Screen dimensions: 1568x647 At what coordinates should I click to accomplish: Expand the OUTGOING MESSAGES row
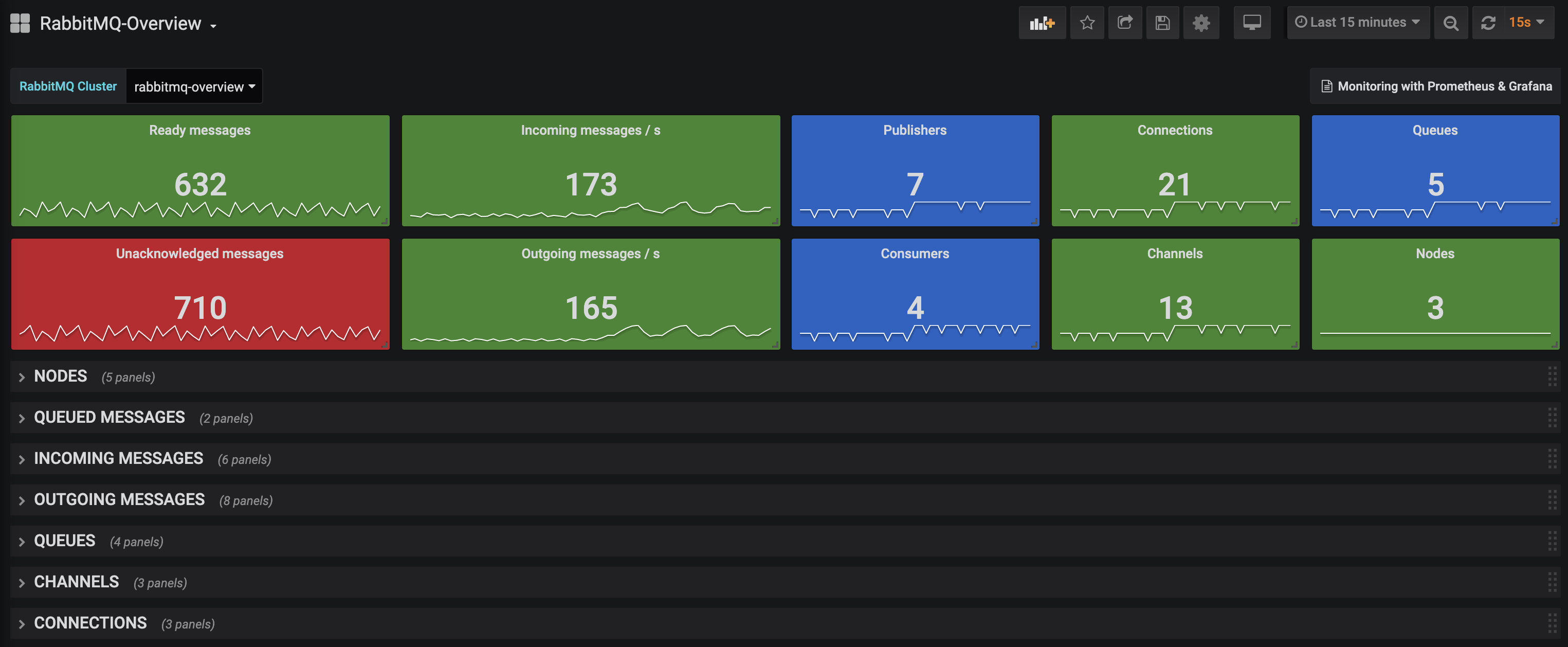coord(119,499)
